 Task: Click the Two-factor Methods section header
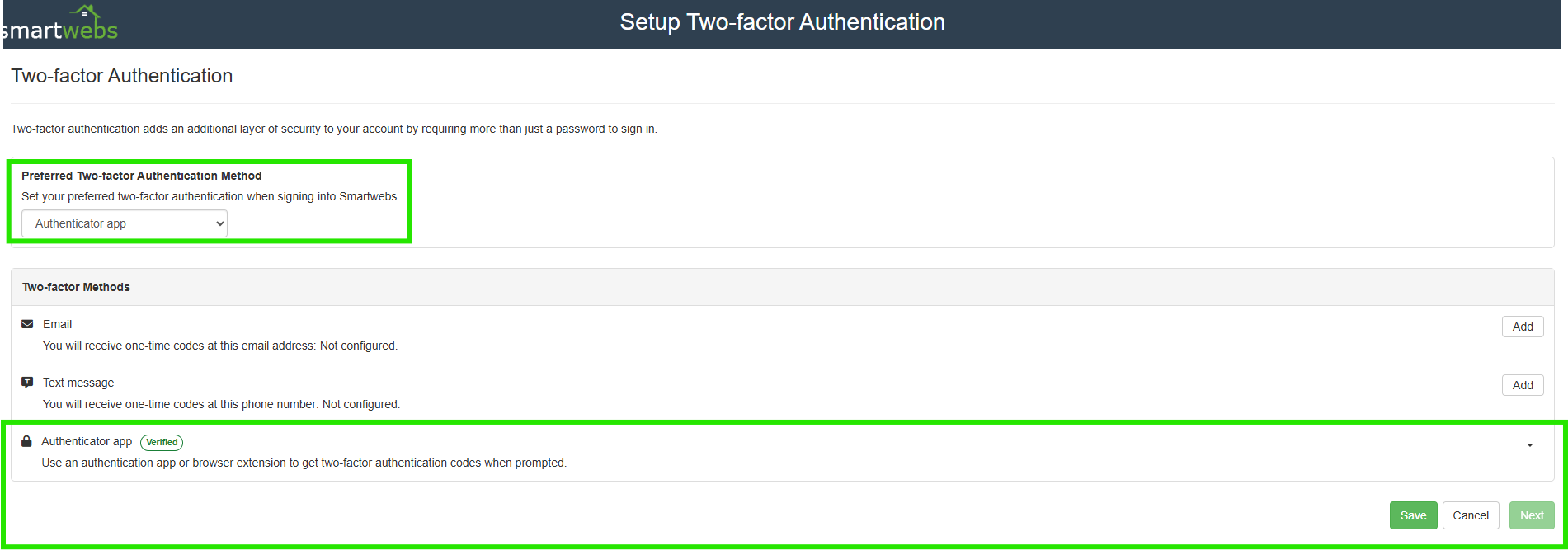coord(76,287)
